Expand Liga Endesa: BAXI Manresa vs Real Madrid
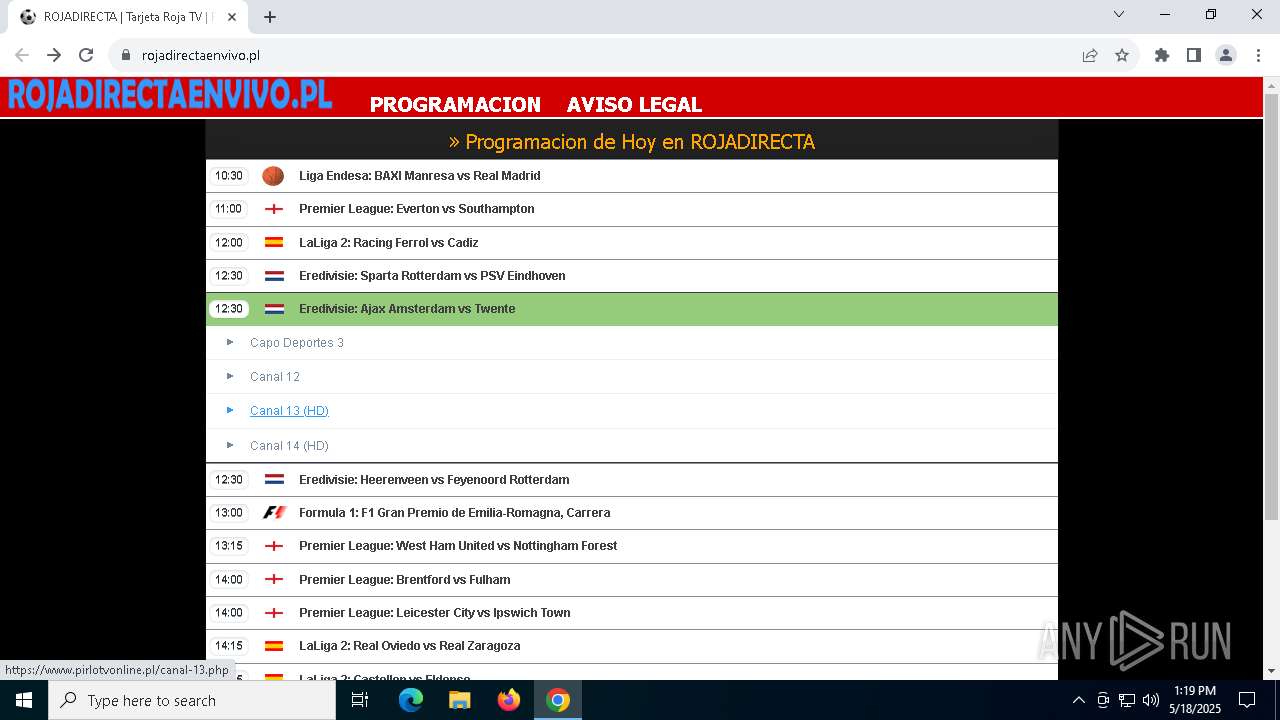The width and height of the screenshot is (1280, 720). click(x=631, y=176)
